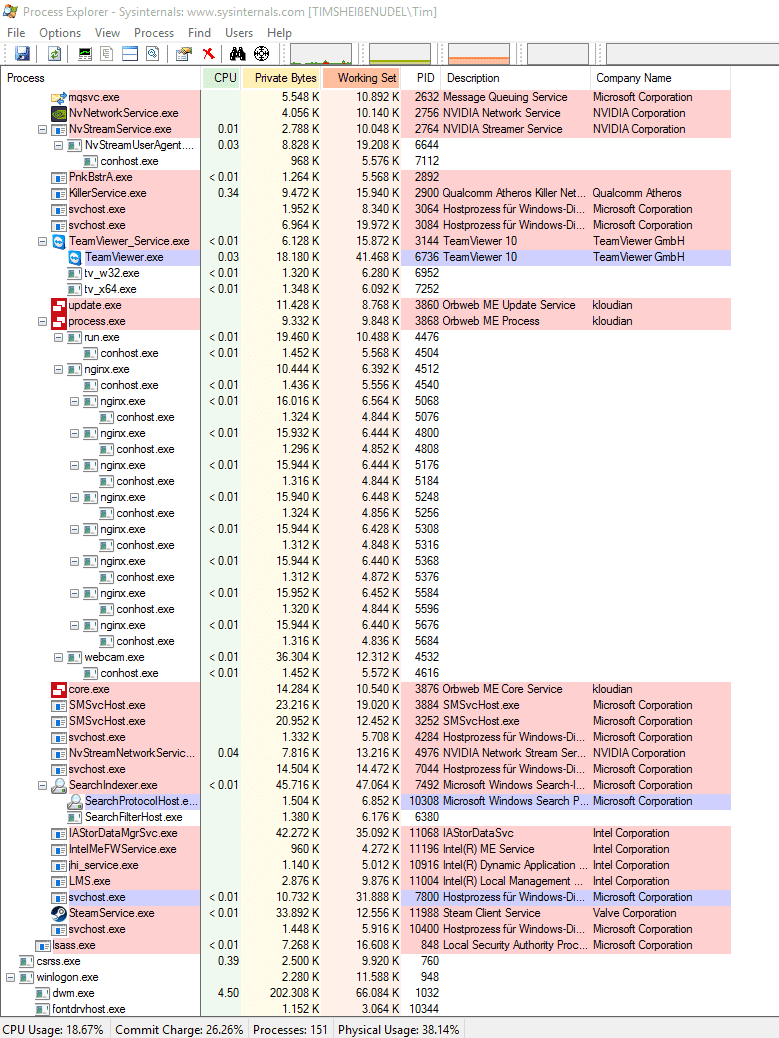
Task: Click the core.exe Orbweb red icon
Action: coord(58,689)
